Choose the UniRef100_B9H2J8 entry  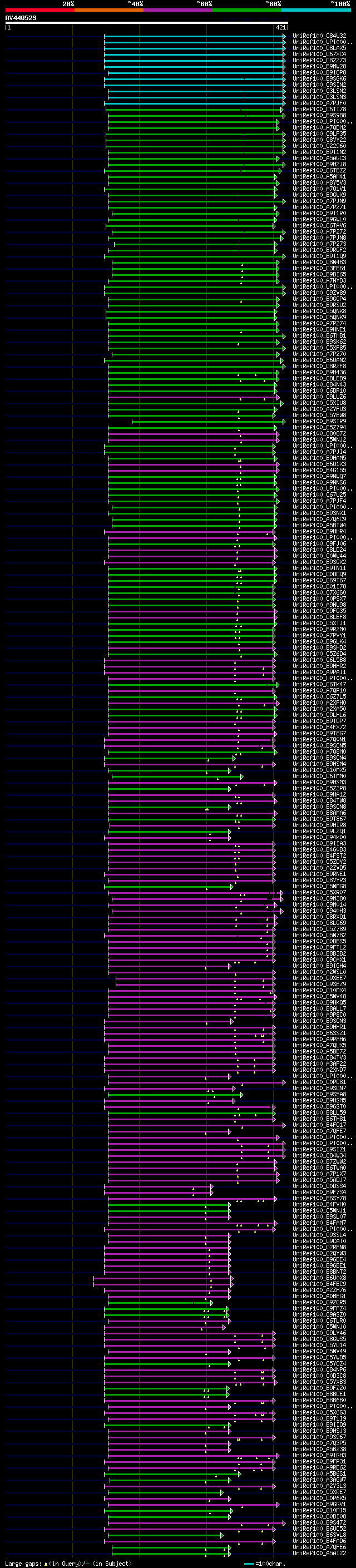click(319, 164)
